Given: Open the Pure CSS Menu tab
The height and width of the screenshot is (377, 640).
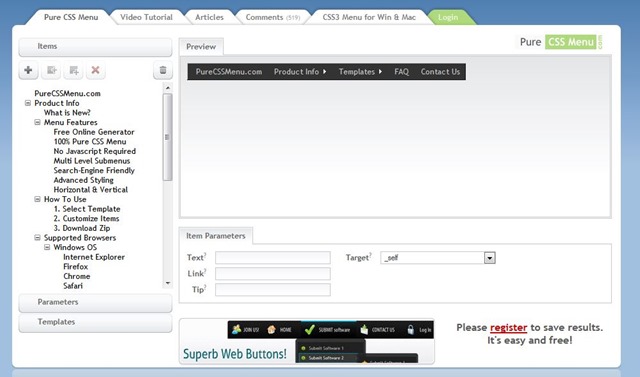Looking at the screenshot, I should 71,17.
